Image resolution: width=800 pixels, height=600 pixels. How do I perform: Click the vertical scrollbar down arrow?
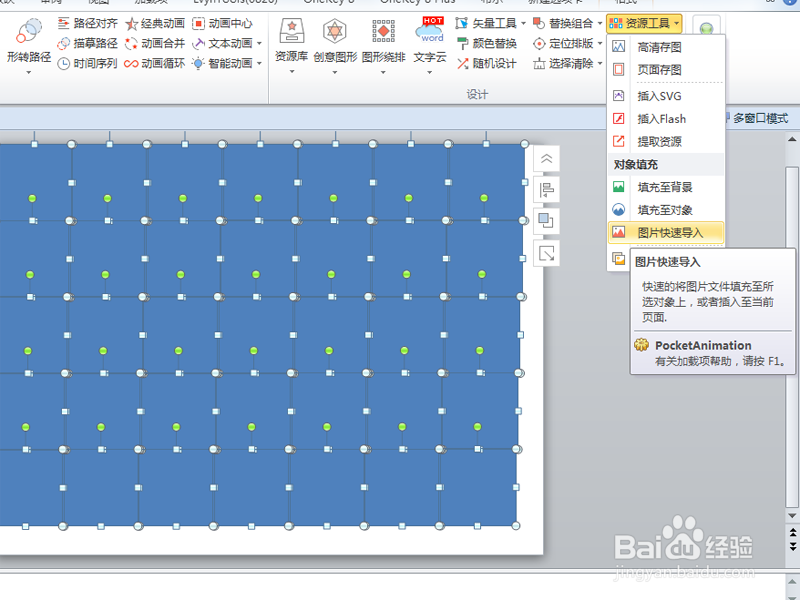click(792, 516)
